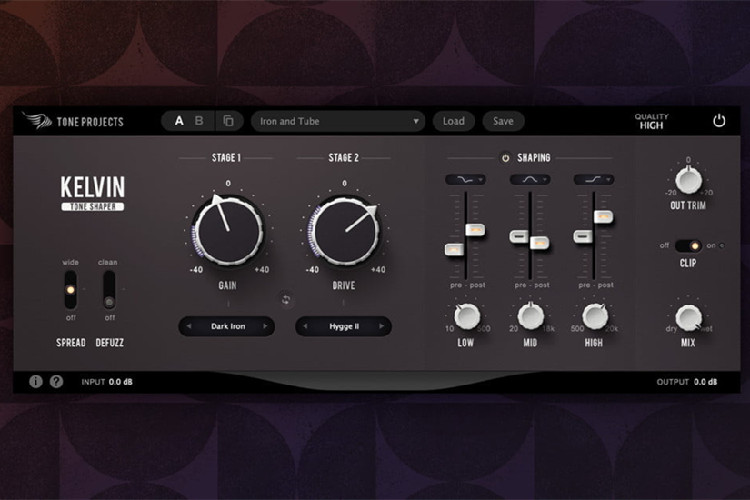Viewport: 750px width, 500px height.
Task: Open the help question mark icon
Action: 56,381
